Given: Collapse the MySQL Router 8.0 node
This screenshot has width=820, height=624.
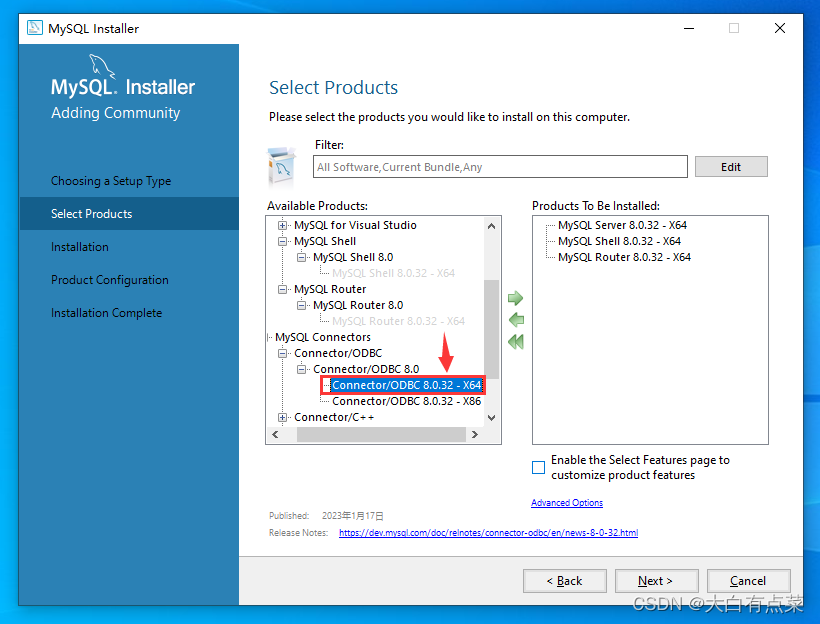Looking at the screenshot, I should 301,305.
